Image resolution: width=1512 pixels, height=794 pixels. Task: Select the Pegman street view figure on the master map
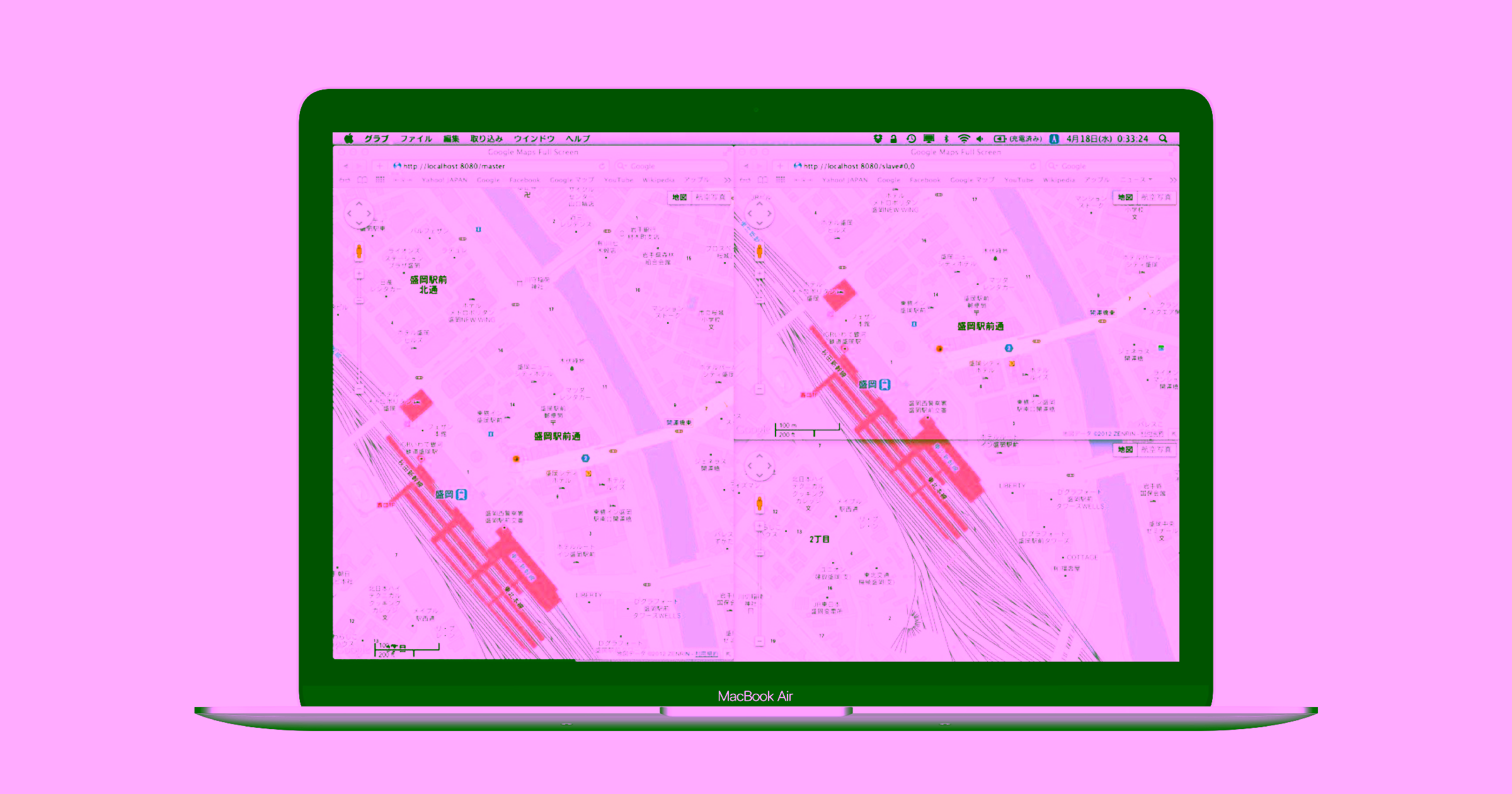point(359,251)
